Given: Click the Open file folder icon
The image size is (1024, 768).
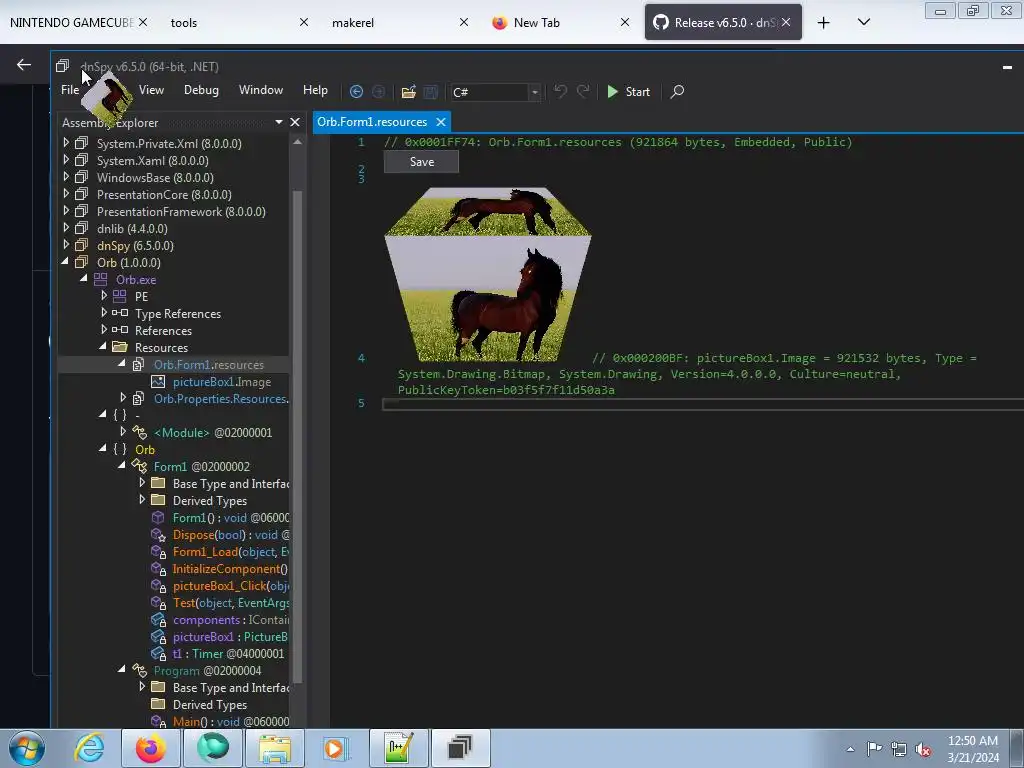Looking at the screenshot, I should pos(409,91).
